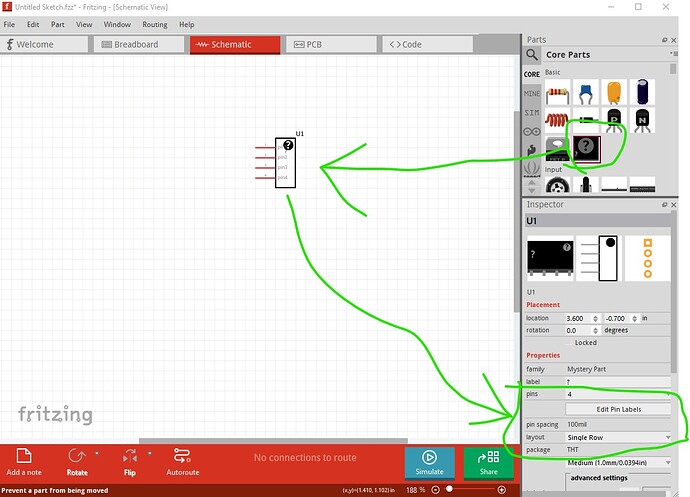The image size is (690, 497).
Task: Pick the red inductor coil part
Action: coord(558,120)
